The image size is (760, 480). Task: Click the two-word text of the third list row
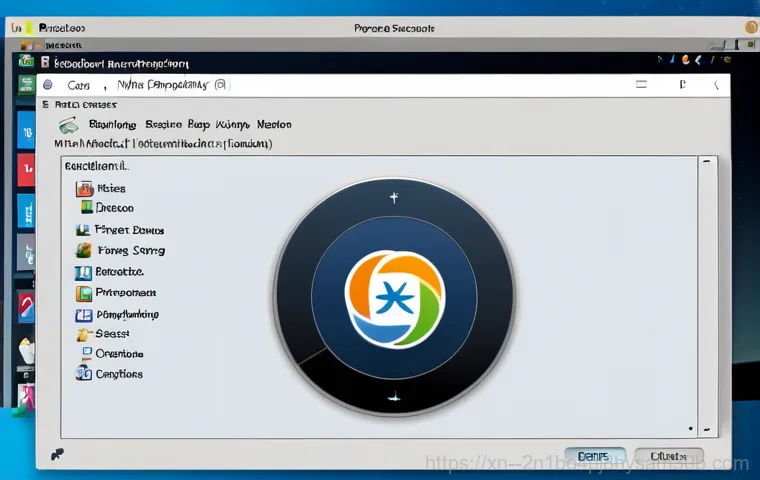coord(129,230)
